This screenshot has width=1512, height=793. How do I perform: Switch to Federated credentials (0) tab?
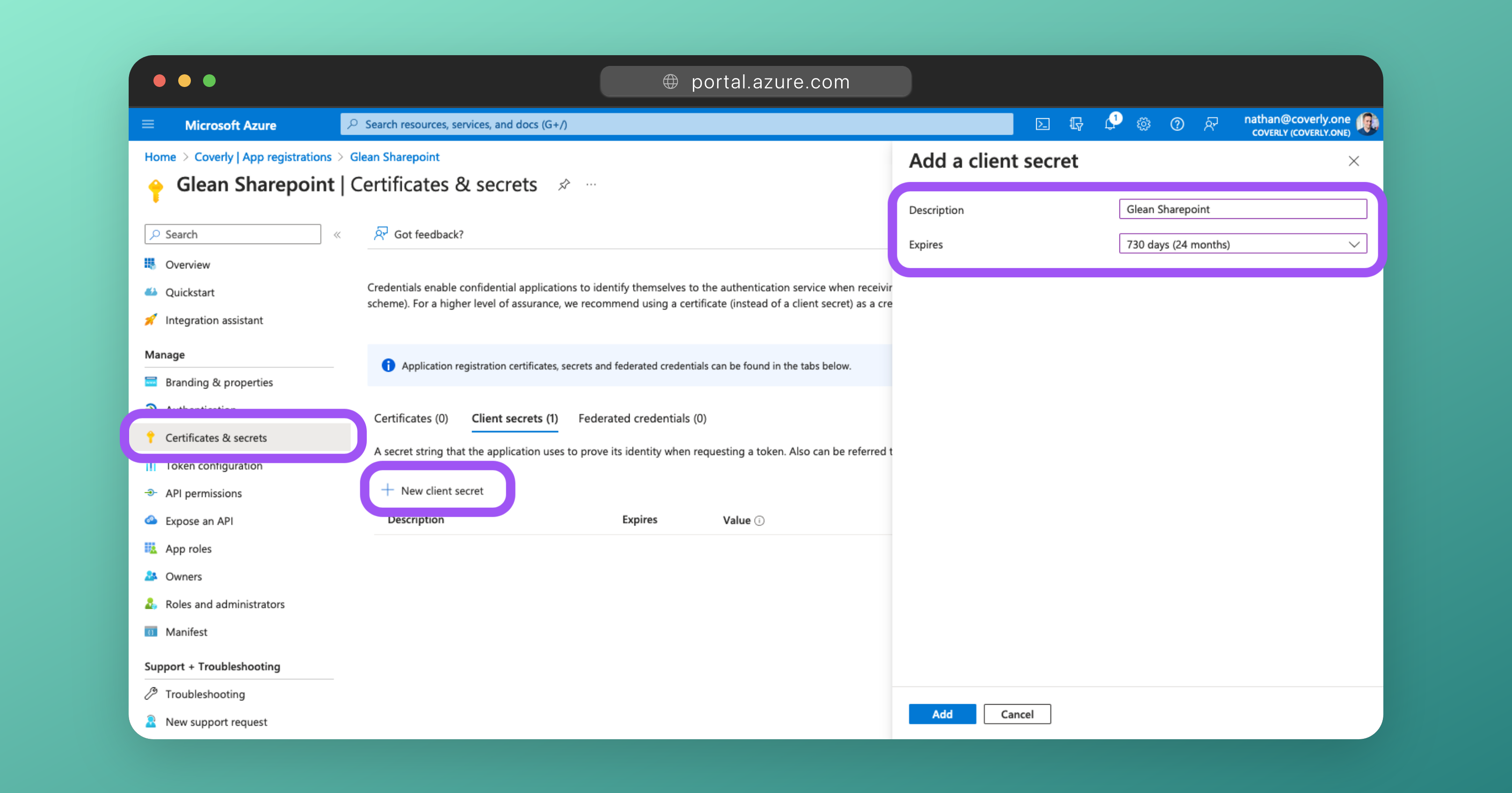click(x=642, y=418)
